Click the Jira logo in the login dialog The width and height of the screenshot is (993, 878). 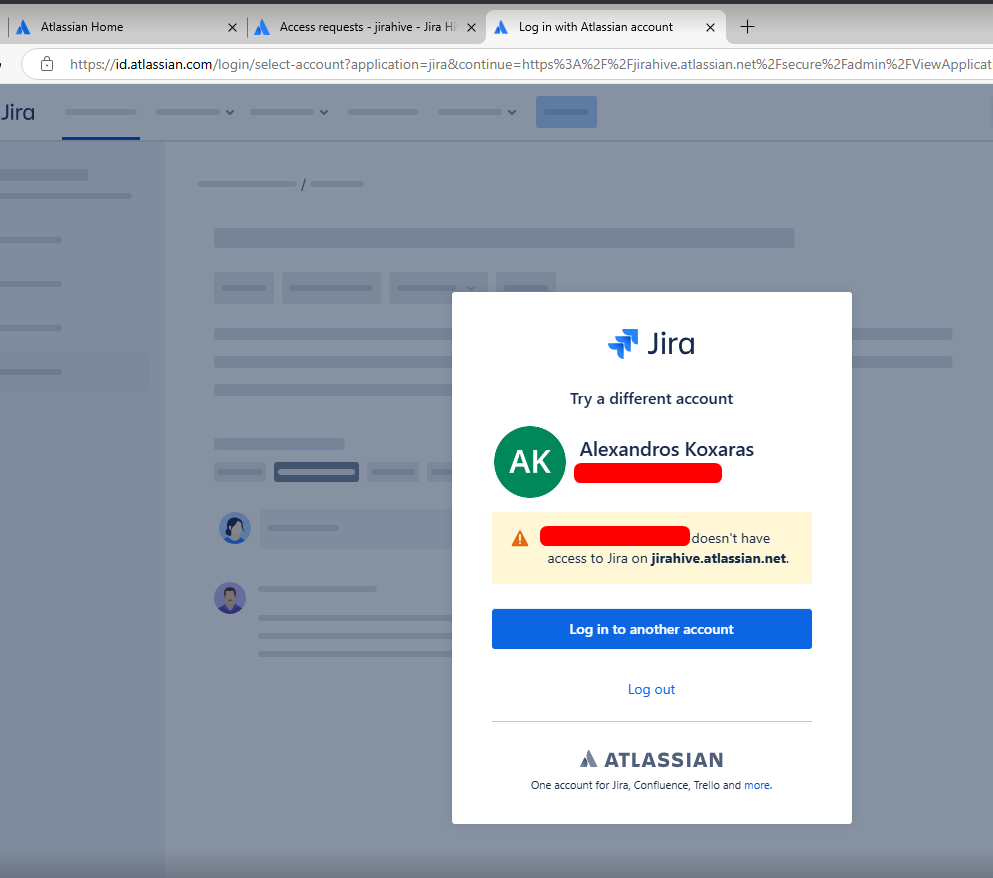click(651, 343)
